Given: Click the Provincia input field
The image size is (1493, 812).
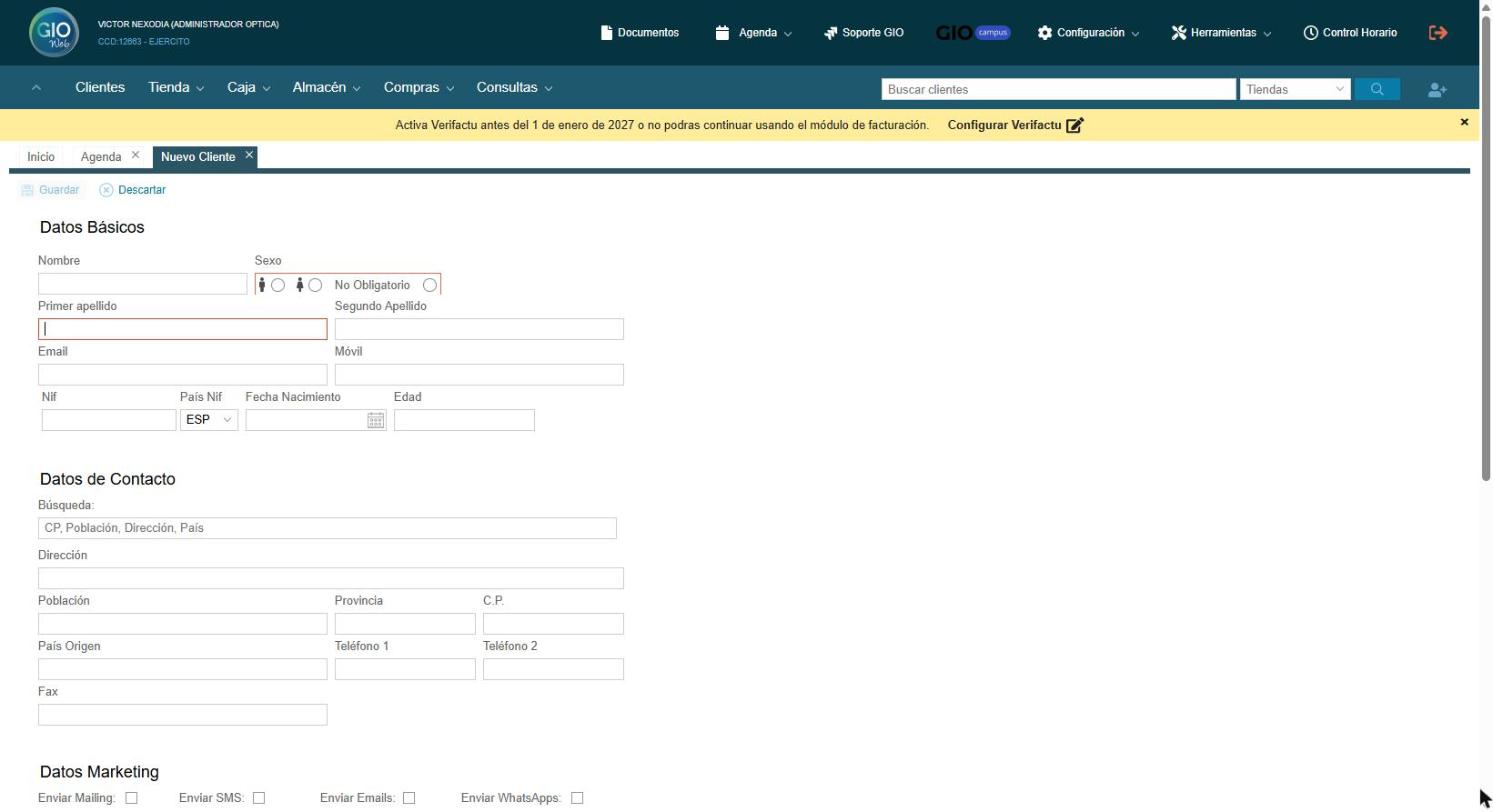Looking at the screenshot, I should [x=405, y=624].
